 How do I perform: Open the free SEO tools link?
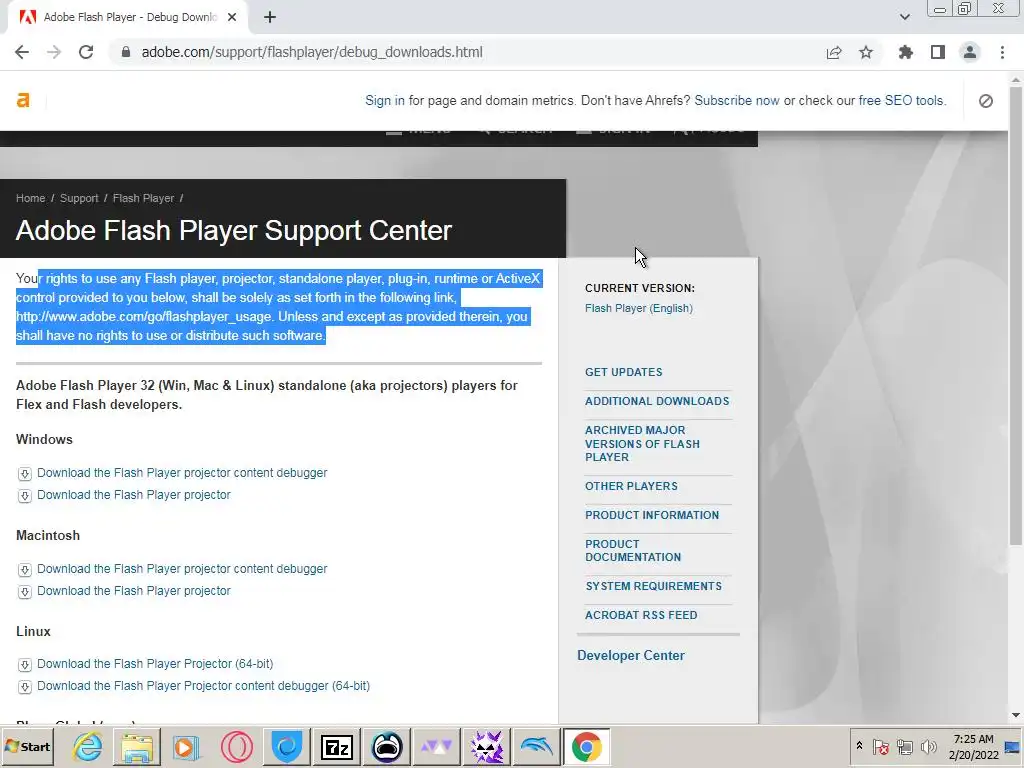[x=902, y=101]
